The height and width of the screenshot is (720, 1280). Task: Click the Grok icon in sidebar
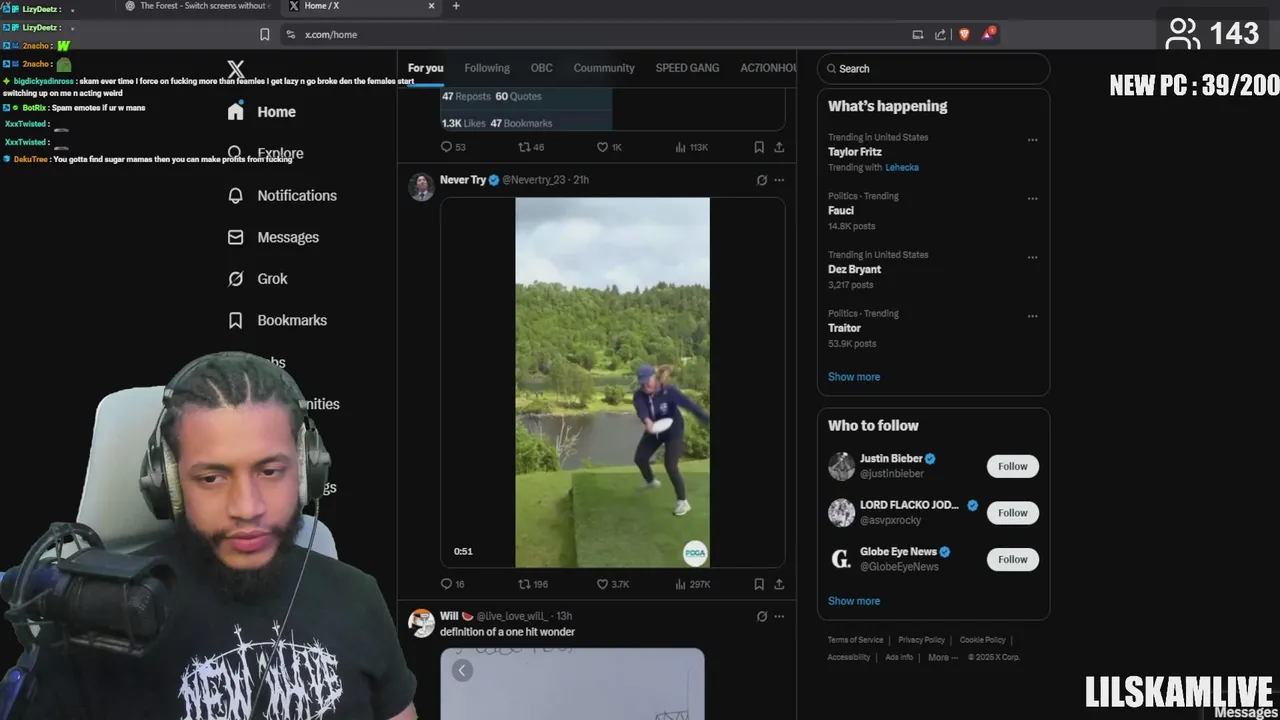point(236,279)
